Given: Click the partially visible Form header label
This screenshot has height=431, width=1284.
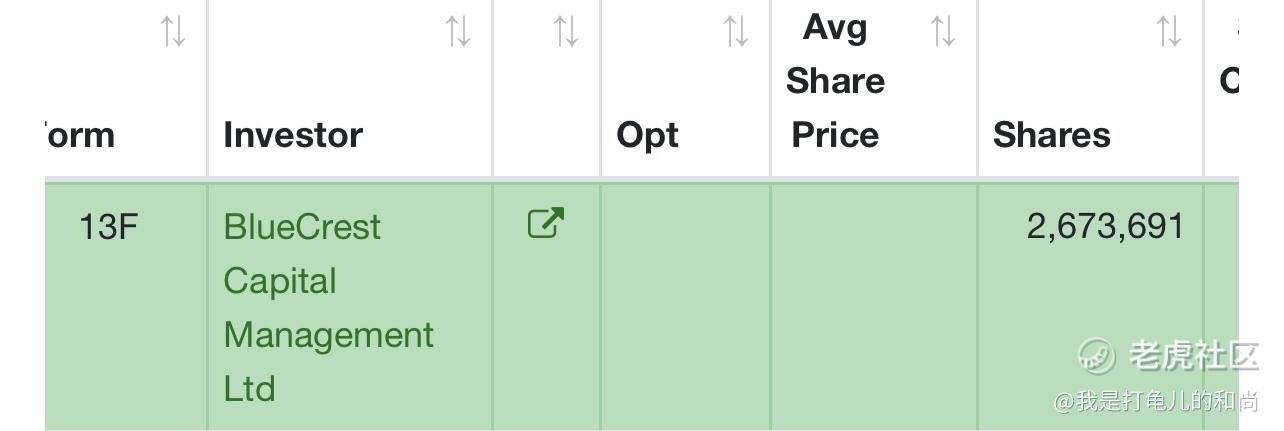Looking at the screenshot, I should 80,135.
